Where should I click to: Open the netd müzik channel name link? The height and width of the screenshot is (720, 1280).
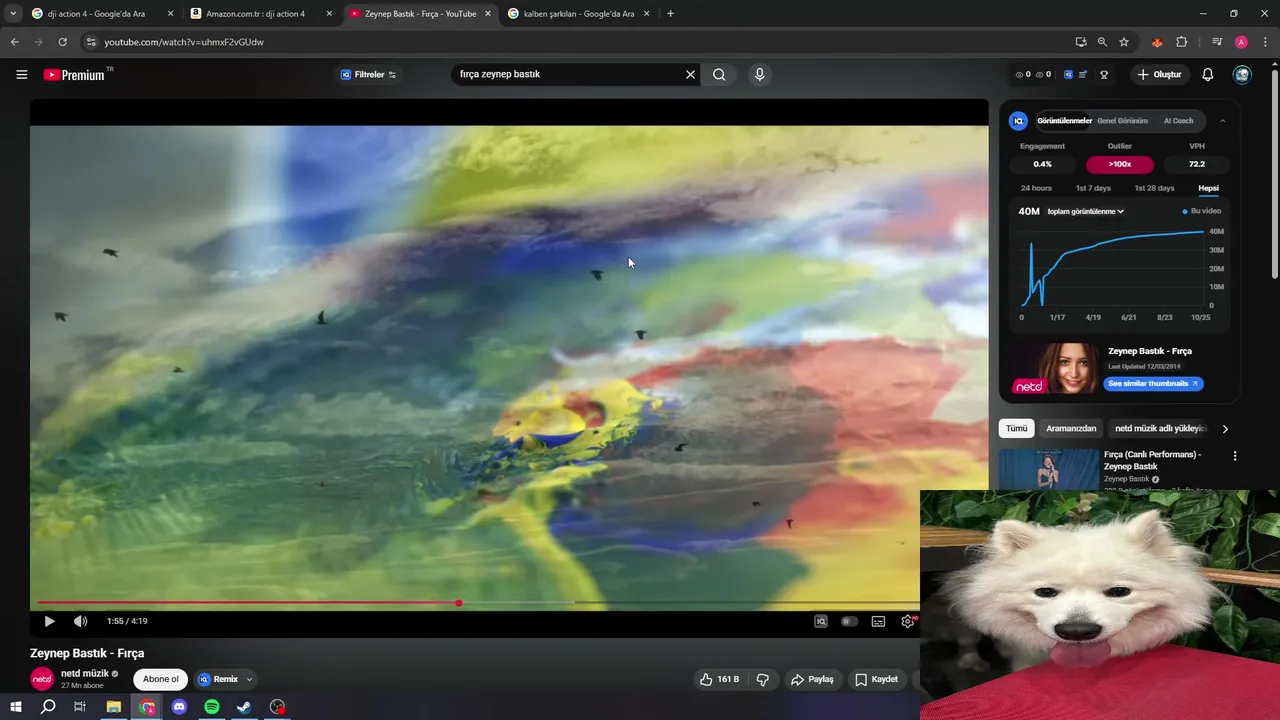(x=85, y=673)
